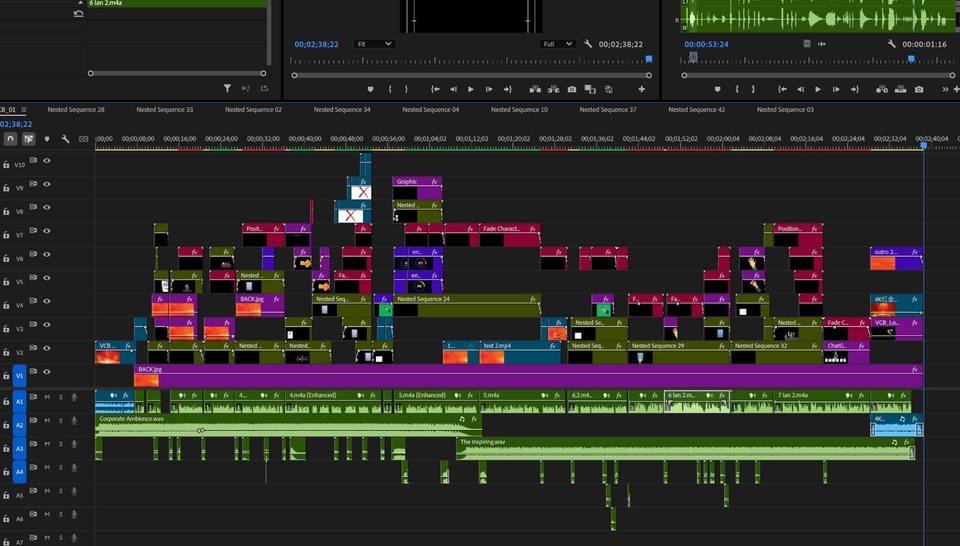Screen dimensions: 960x546
Task: Open the Nested Sequence 10 tab
Action: click(x=519, y=109)
